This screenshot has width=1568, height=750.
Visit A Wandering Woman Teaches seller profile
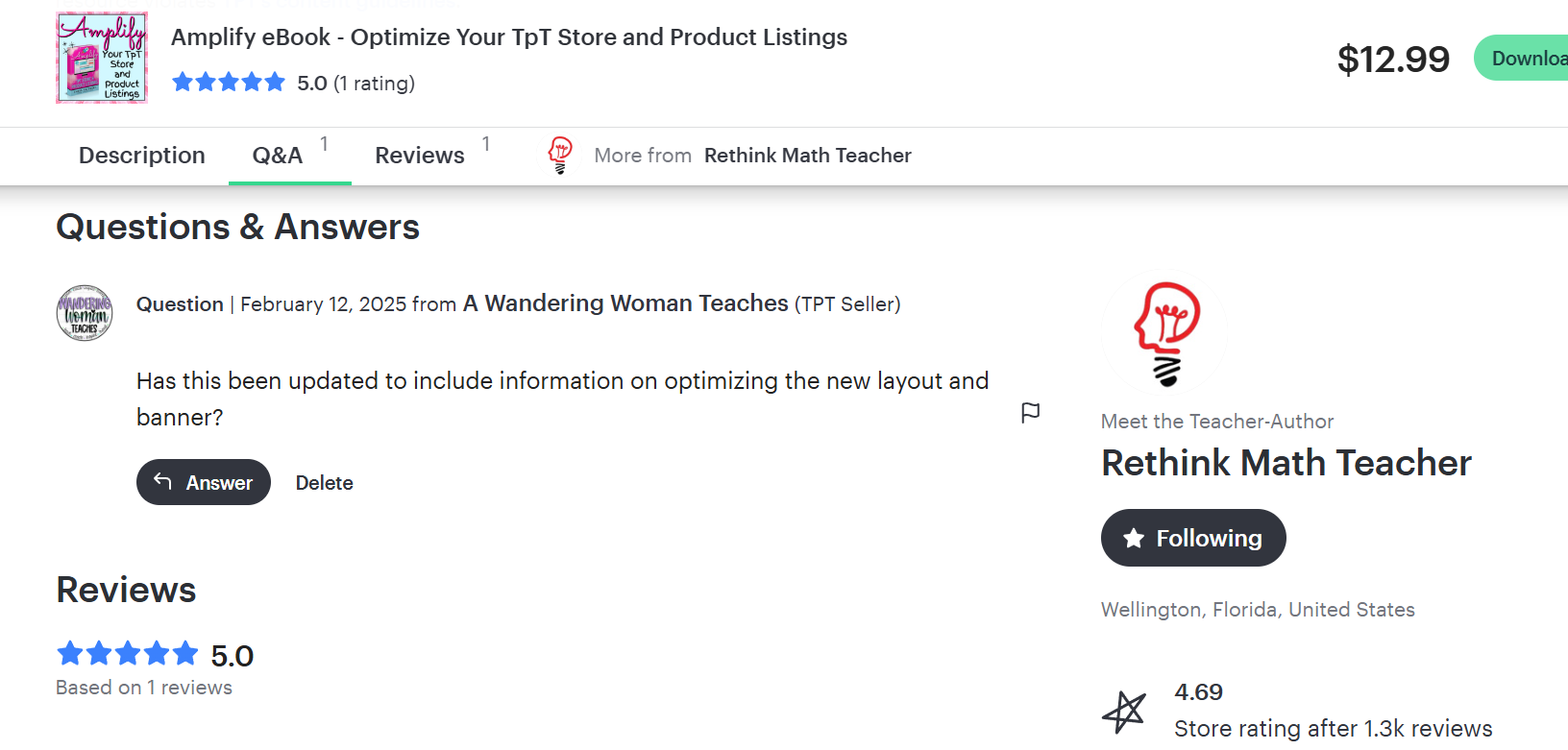click(x=624, y=303)
